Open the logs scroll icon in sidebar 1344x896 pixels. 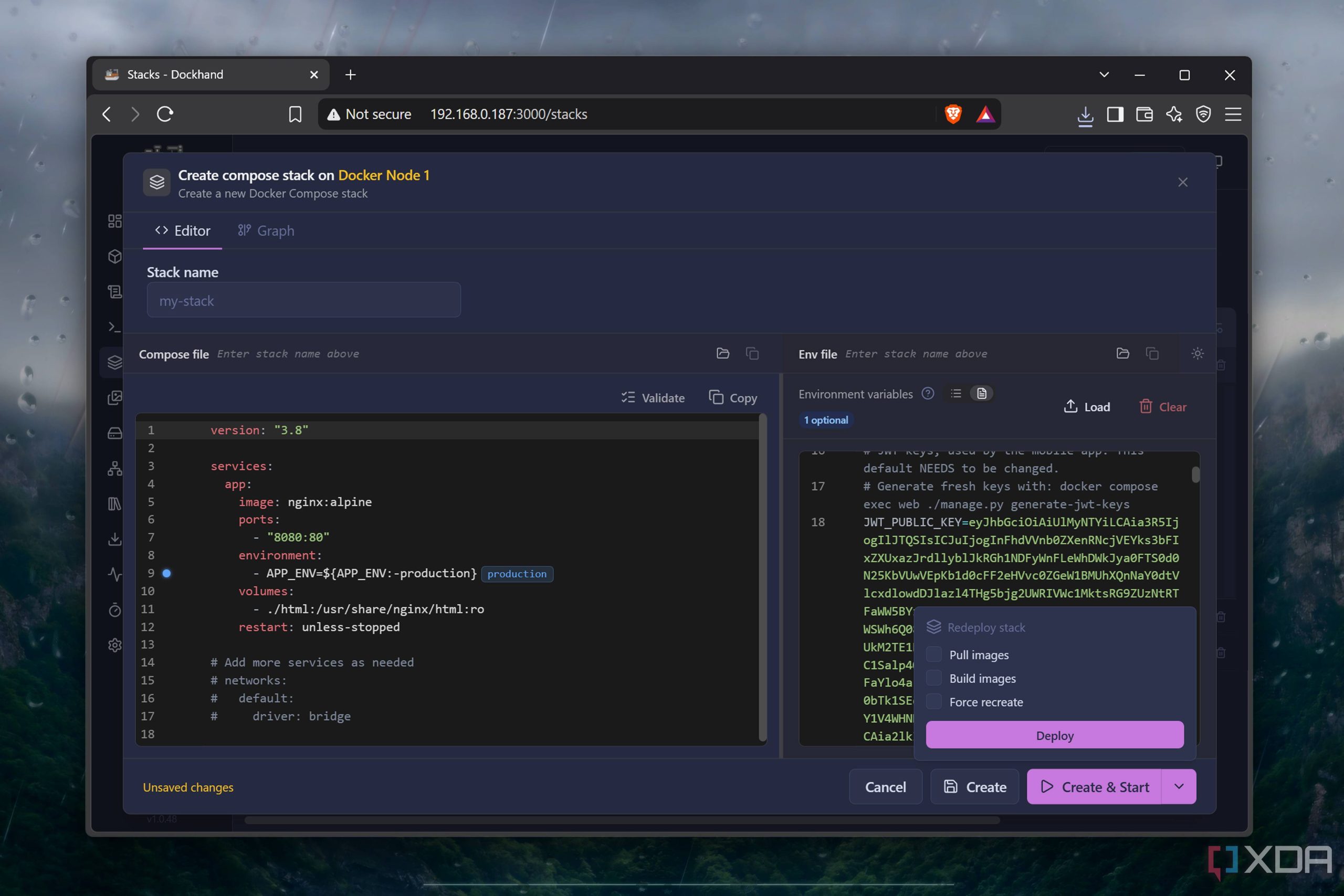pyautogui.click(x=114, y=292)
